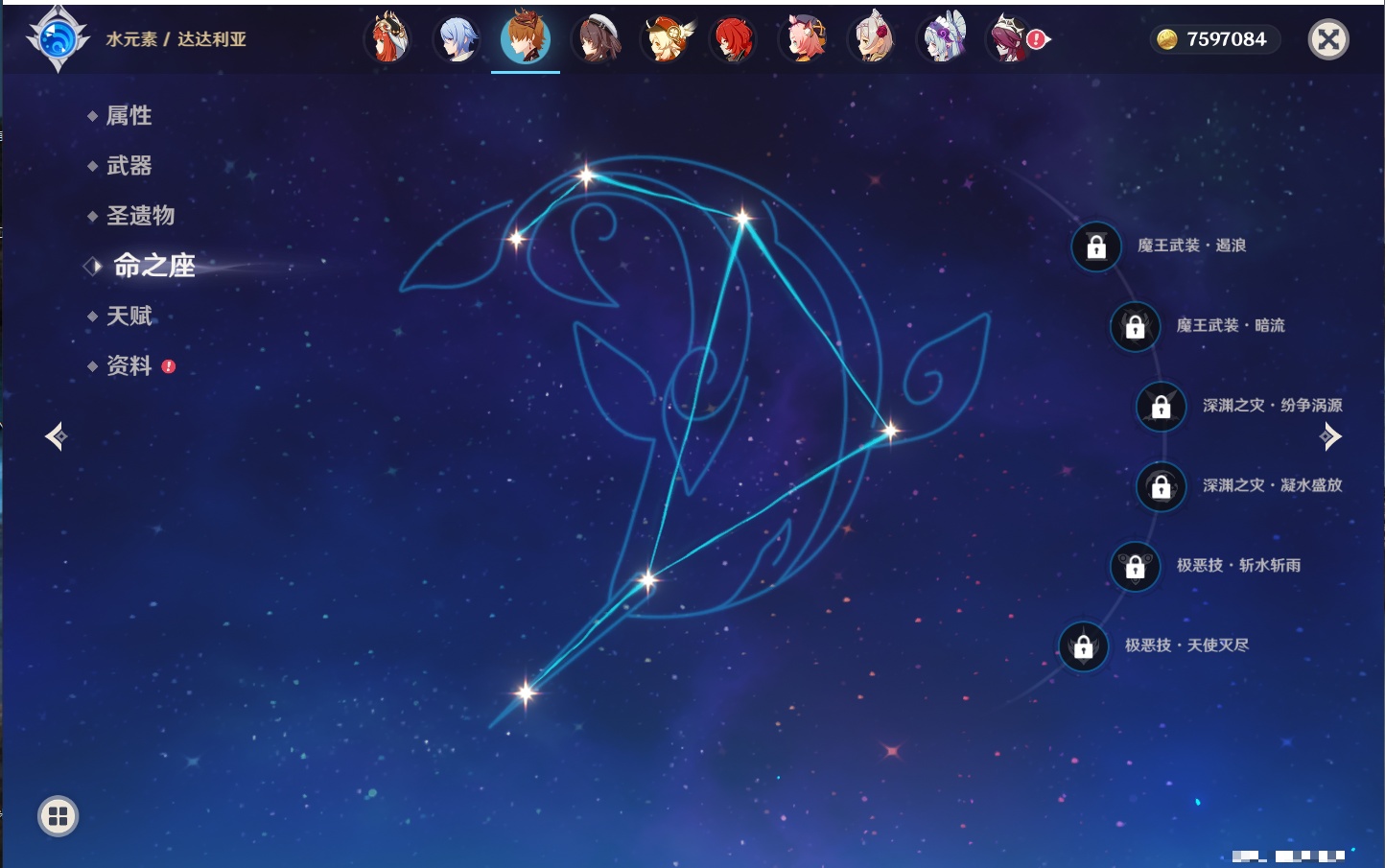Open the grid menu at bottom left

point(58,816)
